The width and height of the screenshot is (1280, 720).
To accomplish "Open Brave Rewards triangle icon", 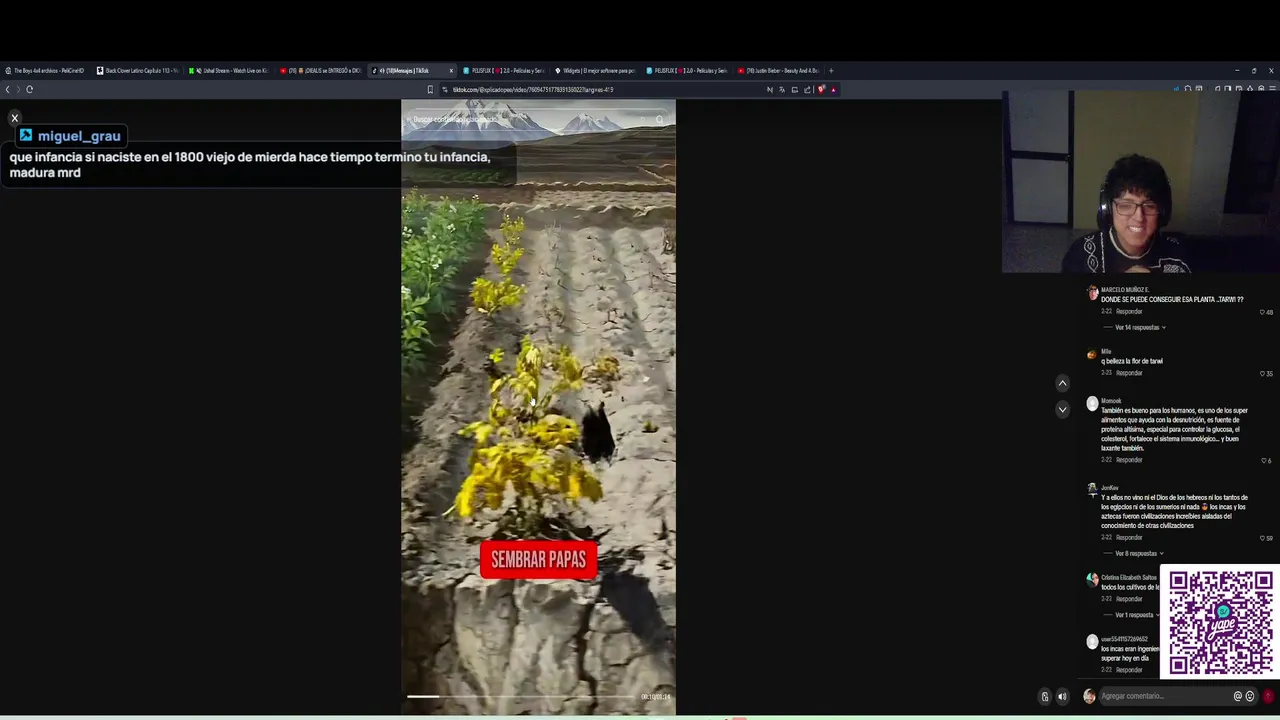I will point(833,89).
